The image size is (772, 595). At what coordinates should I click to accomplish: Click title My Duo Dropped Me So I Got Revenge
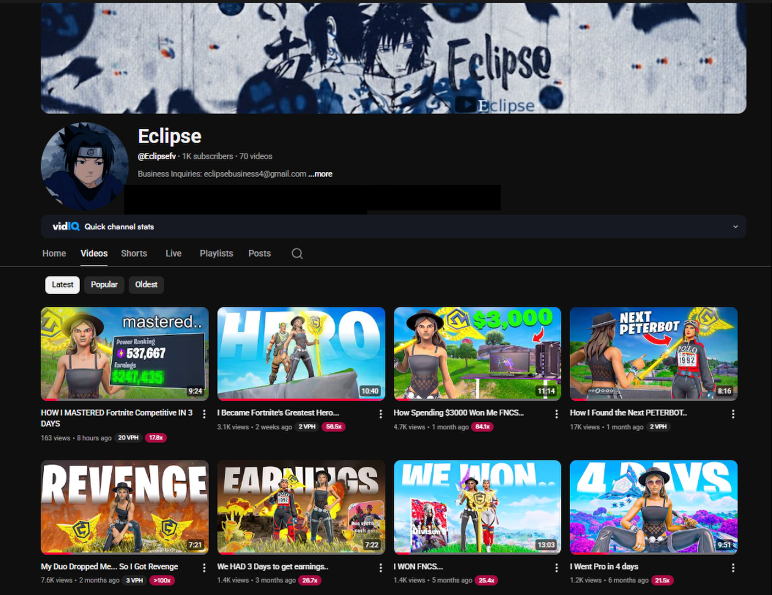tap(109, 566)
